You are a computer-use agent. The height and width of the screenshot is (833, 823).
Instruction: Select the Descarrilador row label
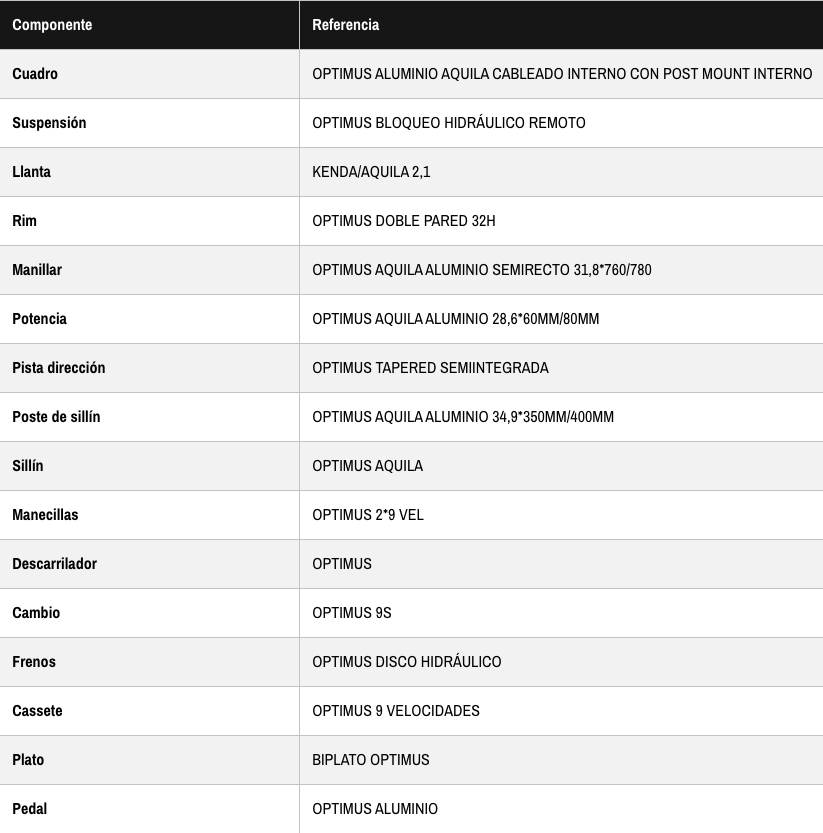click(55, 564)
